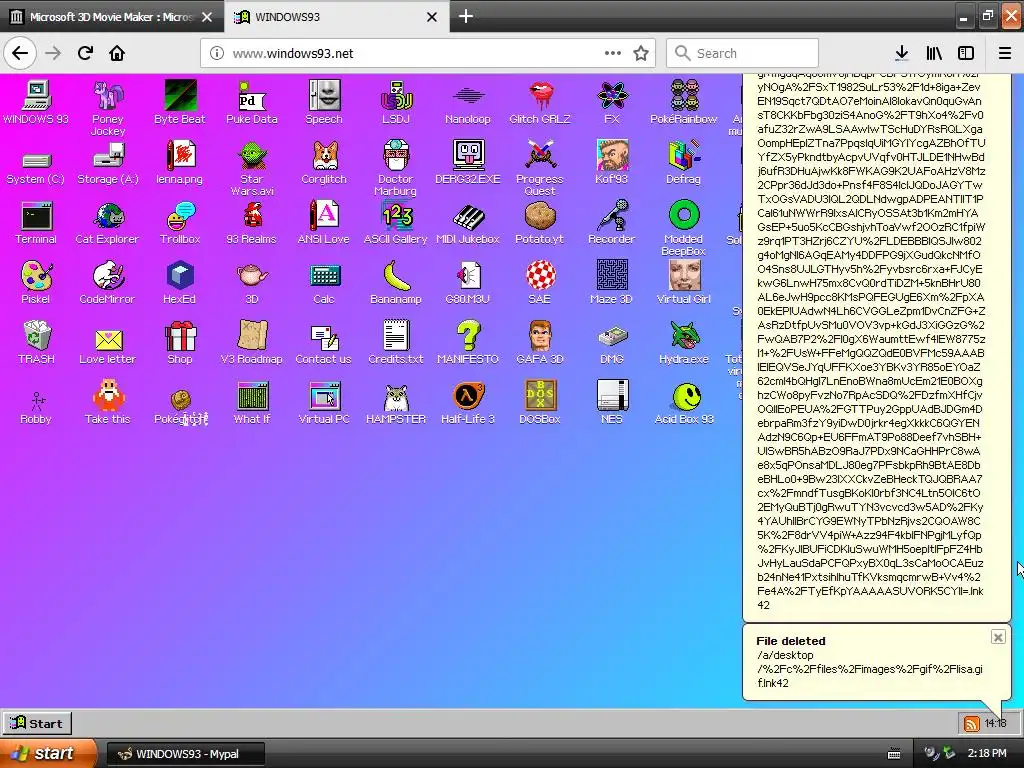This screenshot has height=768, width=1024.
Task: Reload the current page
Action: click(85, 53)
